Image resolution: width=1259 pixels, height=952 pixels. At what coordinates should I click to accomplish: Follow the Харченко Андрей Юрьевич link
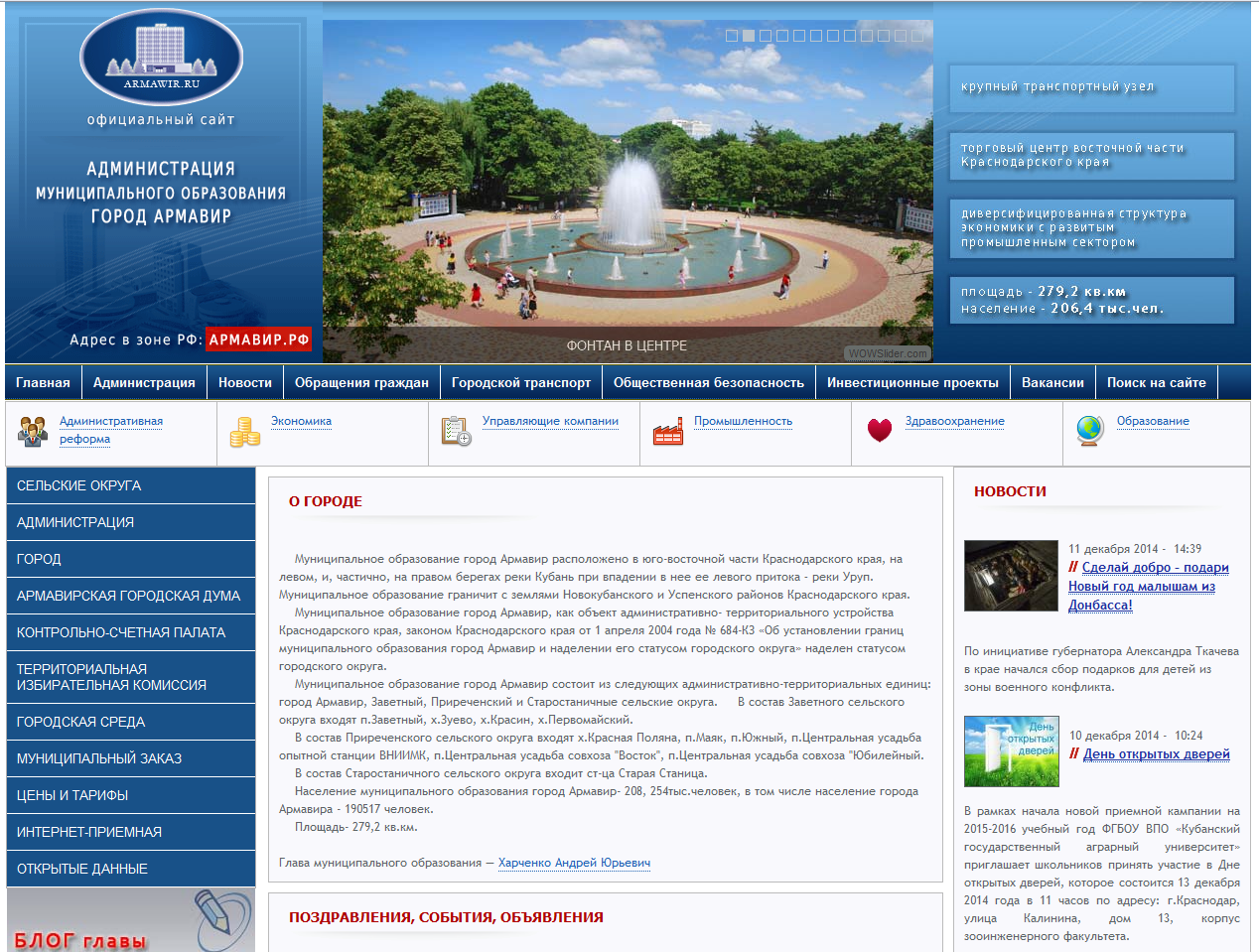tap(574, 863)
